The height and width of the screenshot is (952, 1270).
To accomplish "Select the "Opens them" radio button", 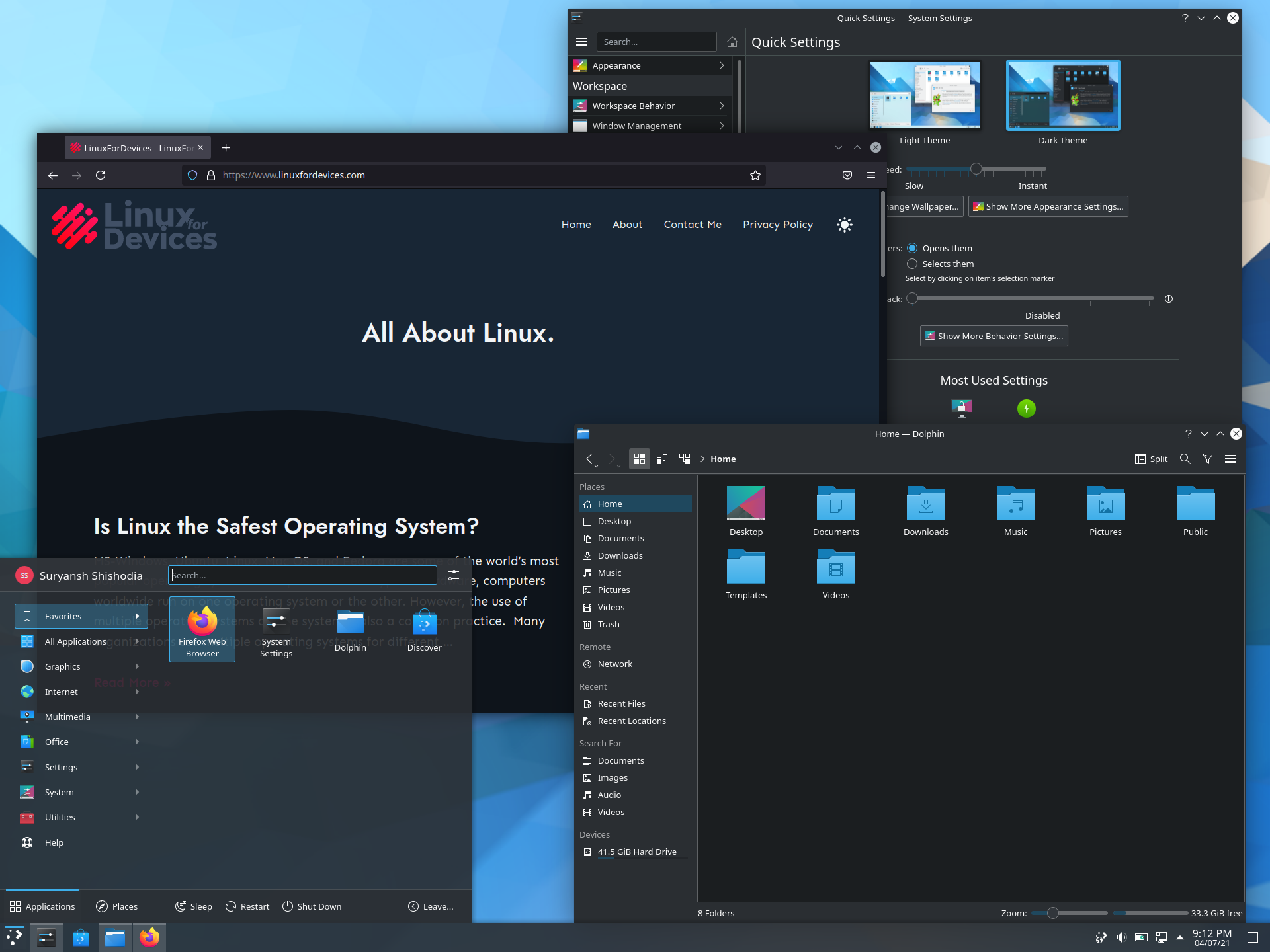I will tap(912, 248).
